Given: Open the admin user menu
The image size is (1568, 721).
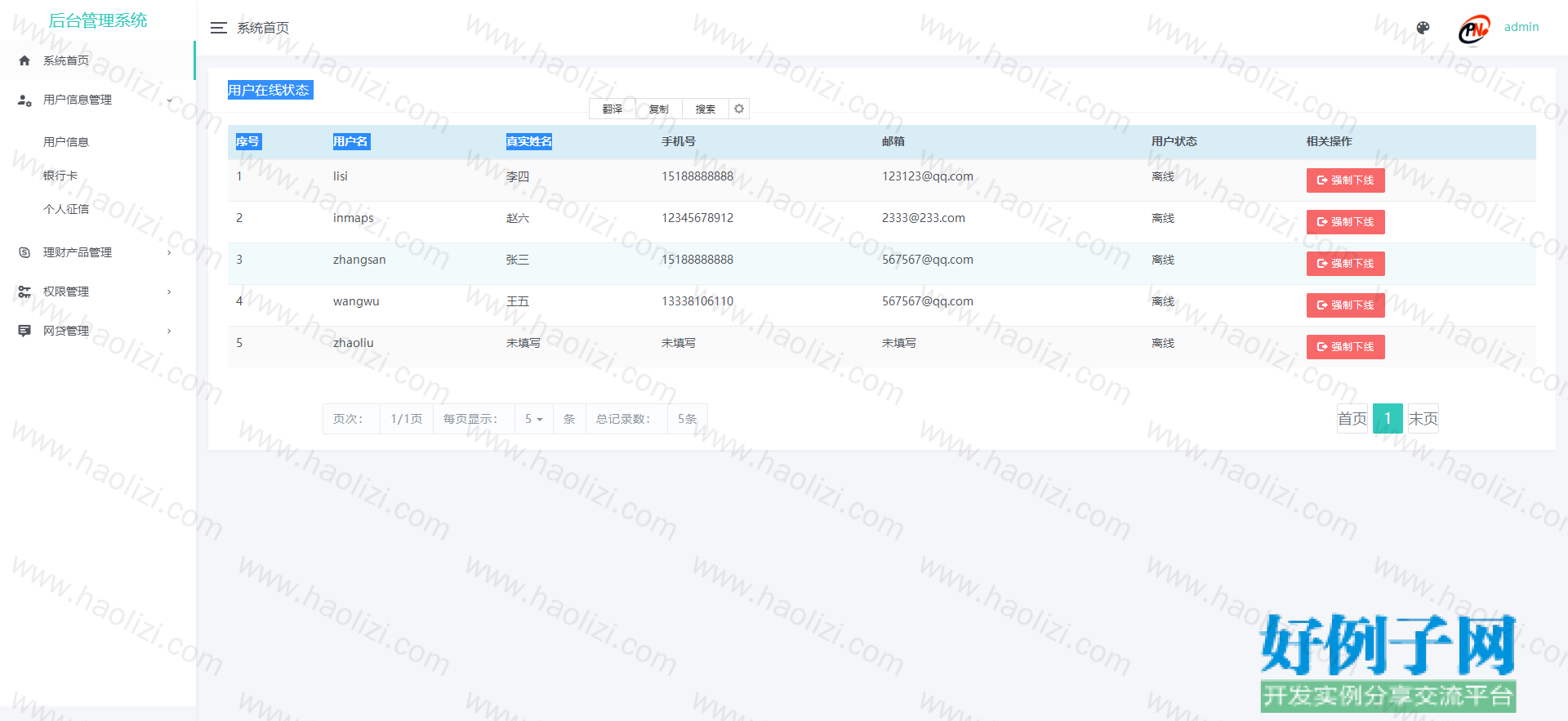Looking at the screenshot, I should pos(1521,27).
